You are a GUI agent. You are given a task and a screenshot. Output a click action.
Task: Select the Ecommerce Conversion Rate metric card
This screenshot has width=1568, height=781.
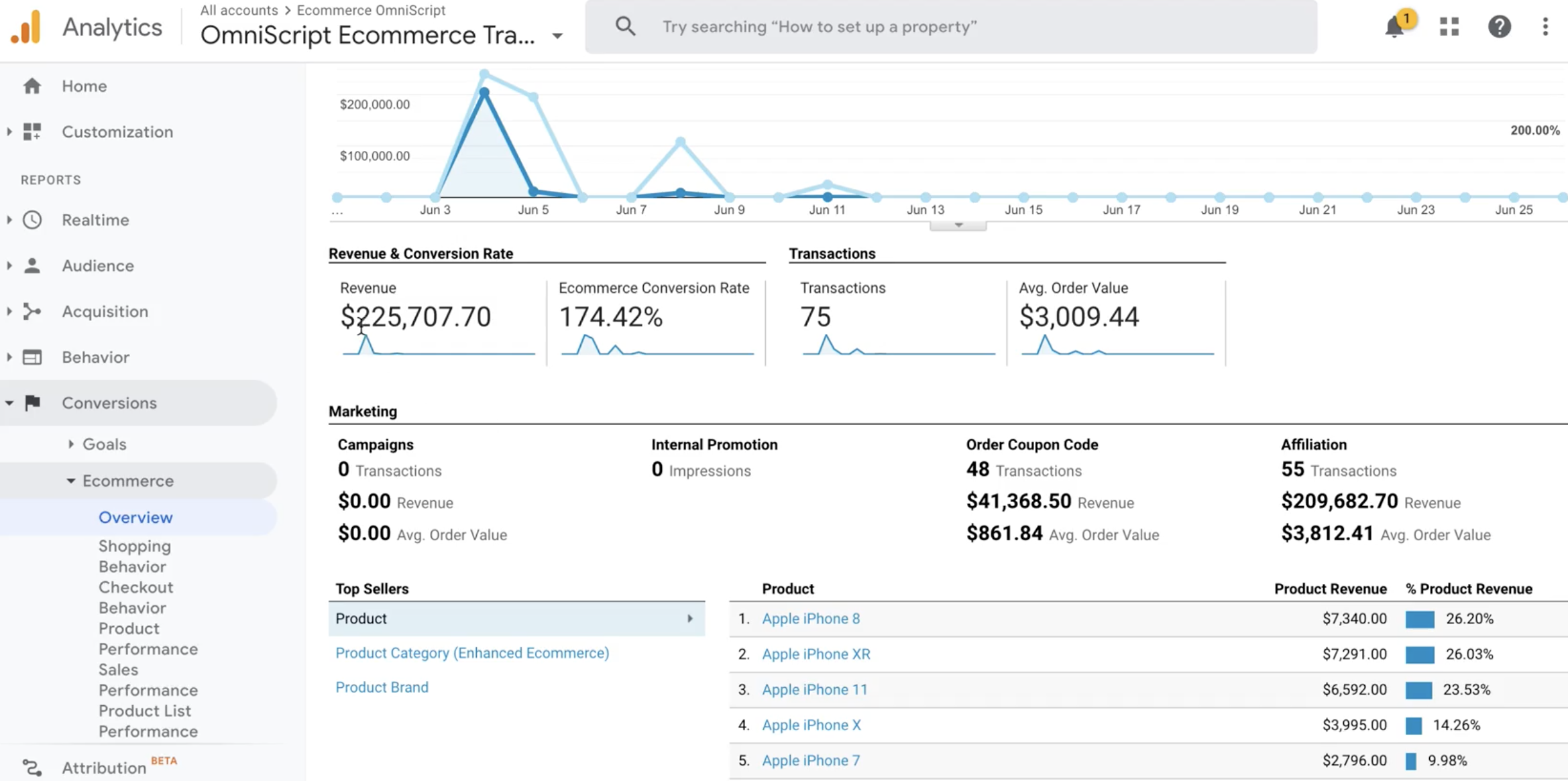(x=656, y=322)
